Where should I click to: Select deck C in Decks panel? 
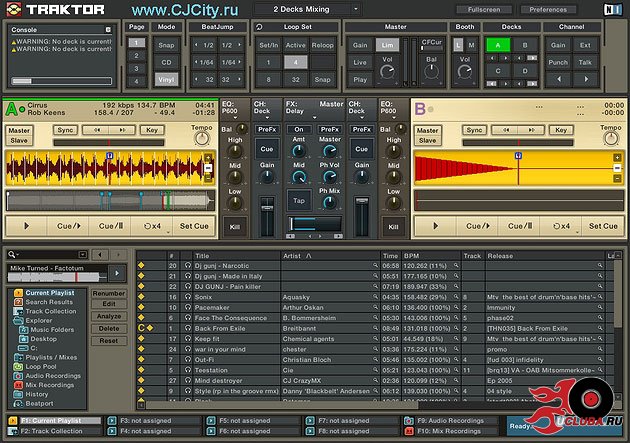tap(498, 71)
